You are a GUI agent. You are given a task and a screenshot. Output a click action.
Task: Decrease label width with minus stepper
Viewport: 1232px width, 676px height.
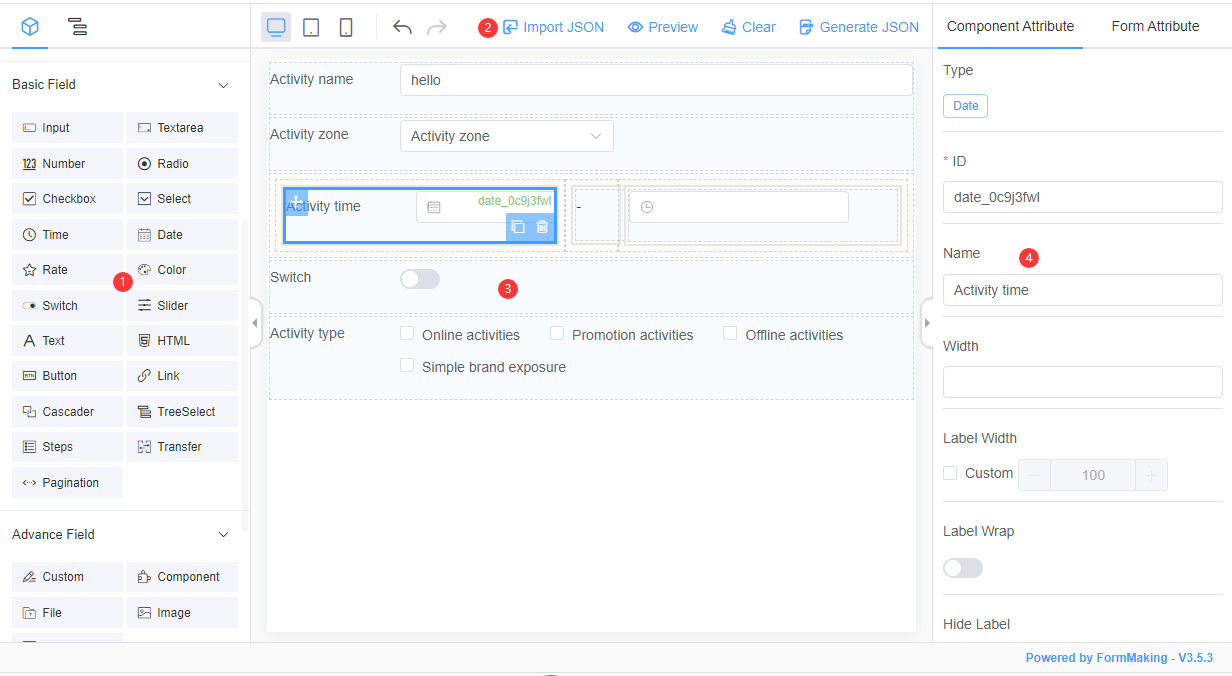[x=1035, y=475]
